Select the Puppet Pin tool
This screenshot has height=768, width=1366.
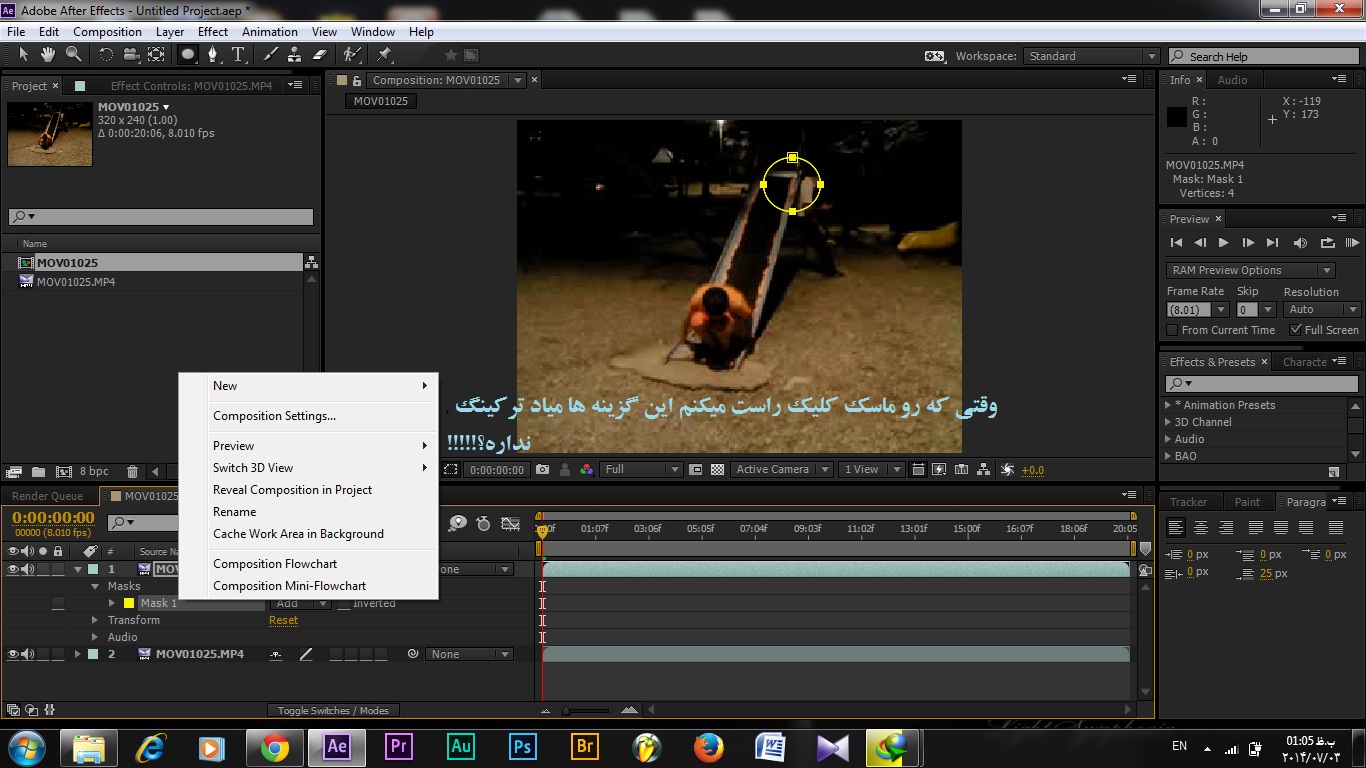[x=385, y=55]
